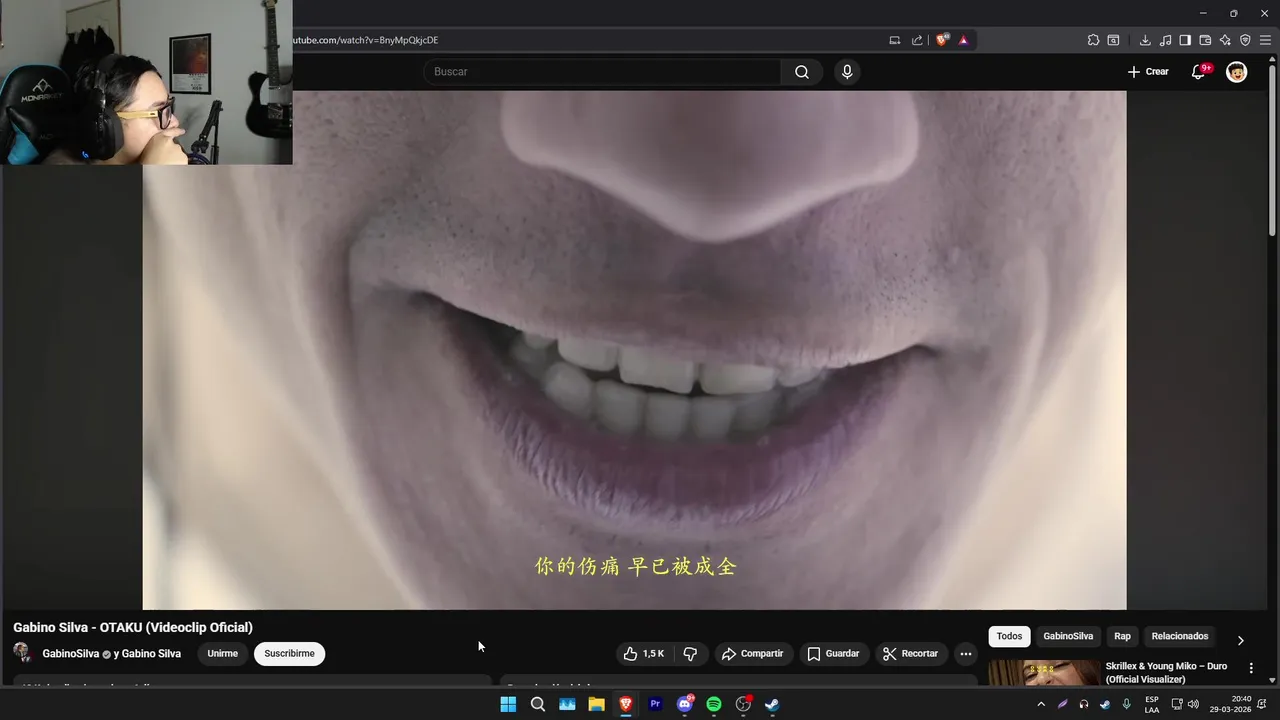The height and width of the screenshot is (720, 1280).
Task: Like the video with thumbs up
Action: click(x=643, y=654)
